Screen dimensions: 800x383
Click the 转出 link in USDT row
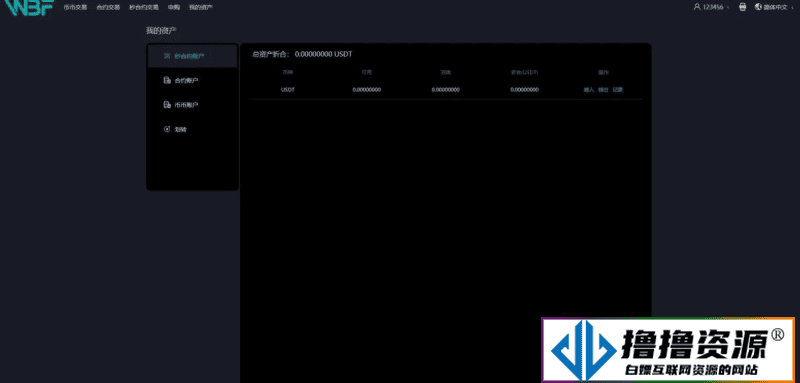[x=603, y=90]
